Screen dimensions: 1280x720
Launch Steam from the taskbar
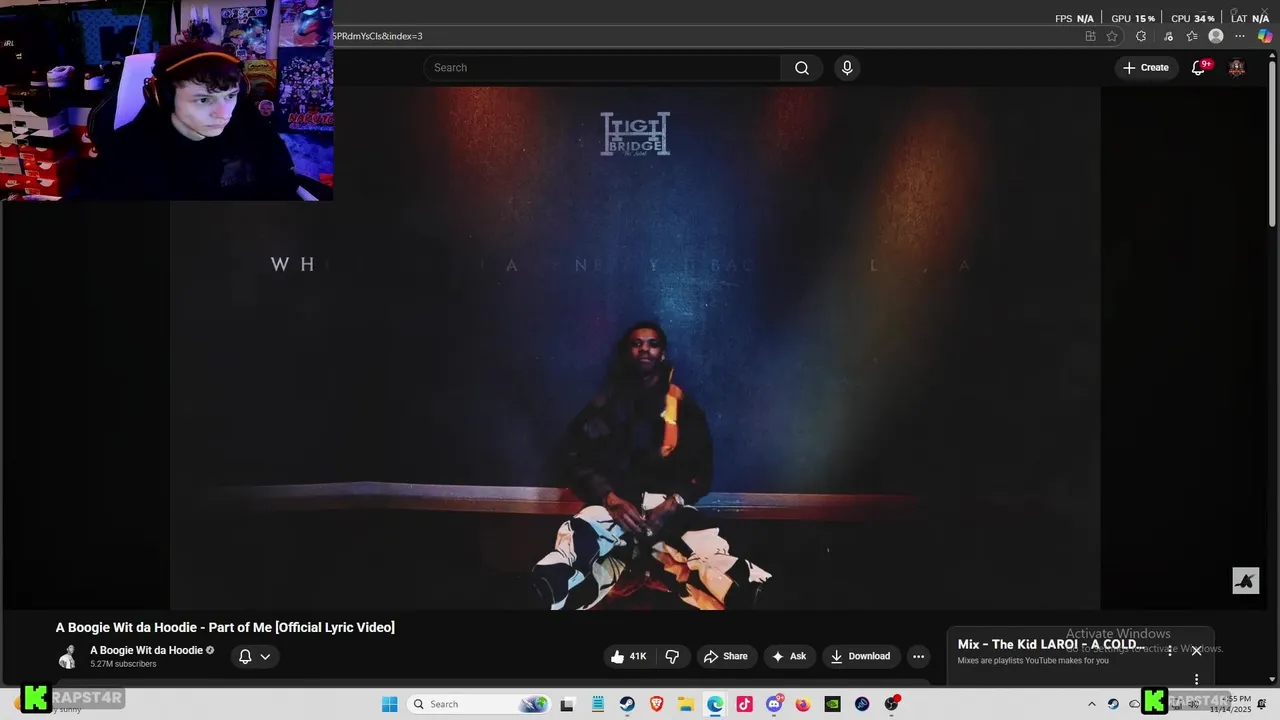click(626, 704)
